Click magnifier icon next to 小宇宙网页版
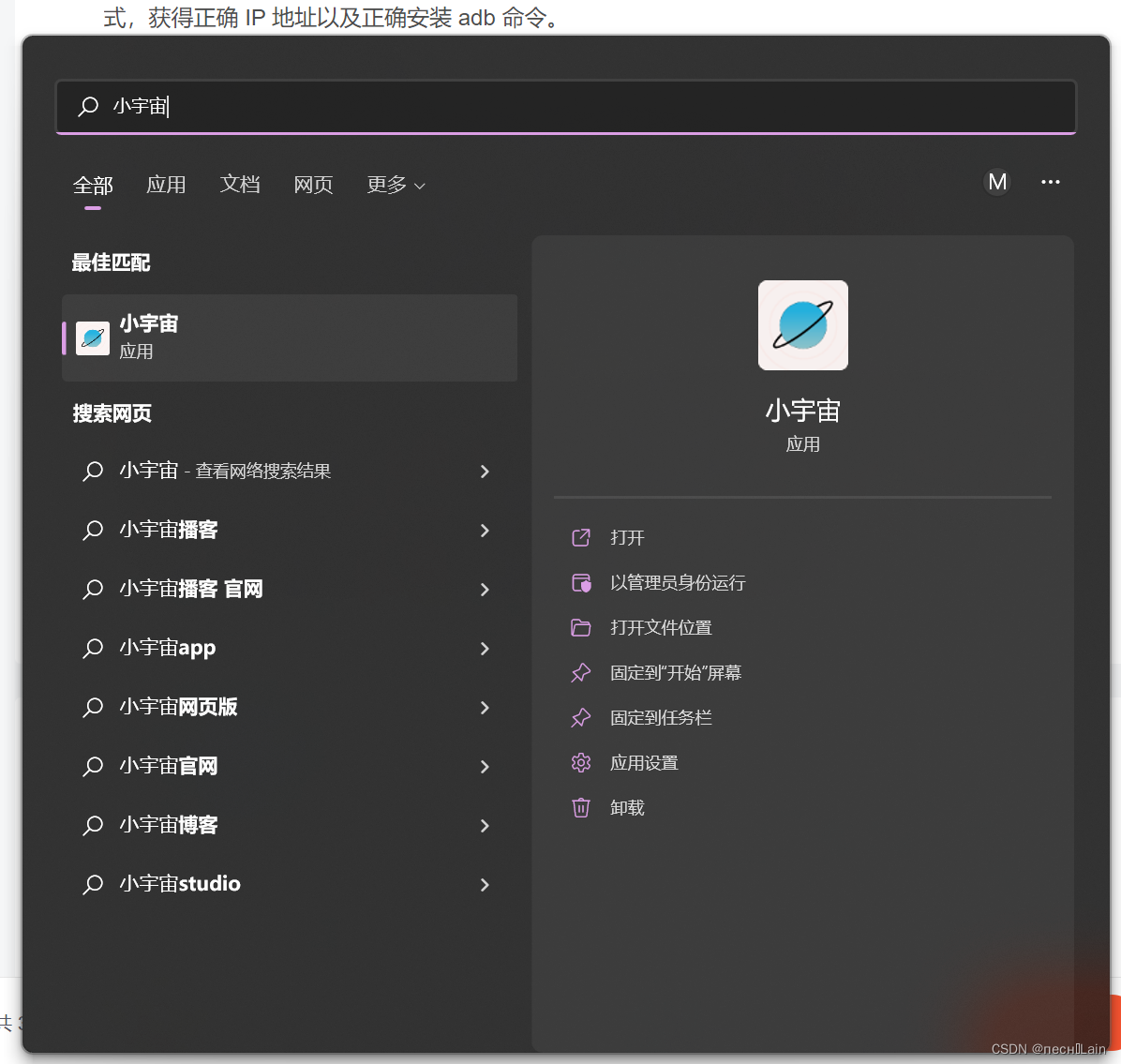Image resolution: width=1121 pixels, height=1064 pixels. [x=93, y=708]
